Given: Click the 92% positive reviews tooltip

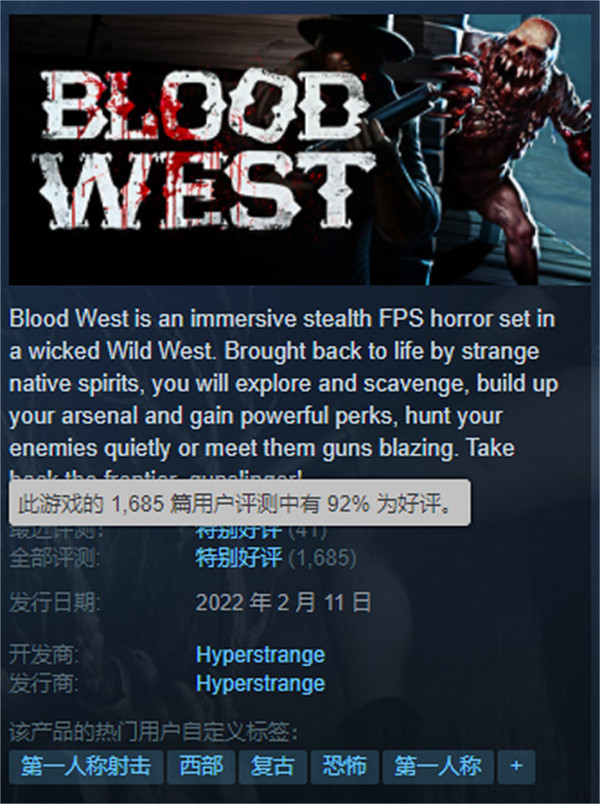Looking at the screenshot, I should tap(239, 502).
